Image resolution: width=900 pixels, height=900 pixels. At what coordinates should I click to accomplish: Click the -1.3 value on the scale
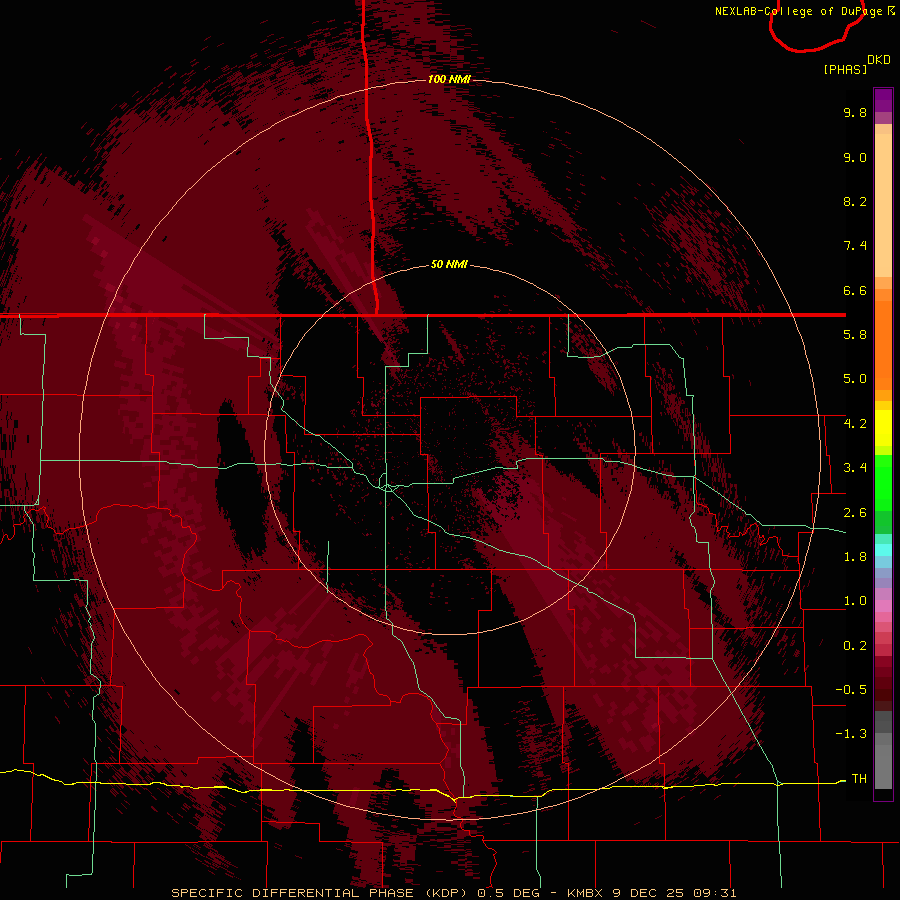(851, 734)
